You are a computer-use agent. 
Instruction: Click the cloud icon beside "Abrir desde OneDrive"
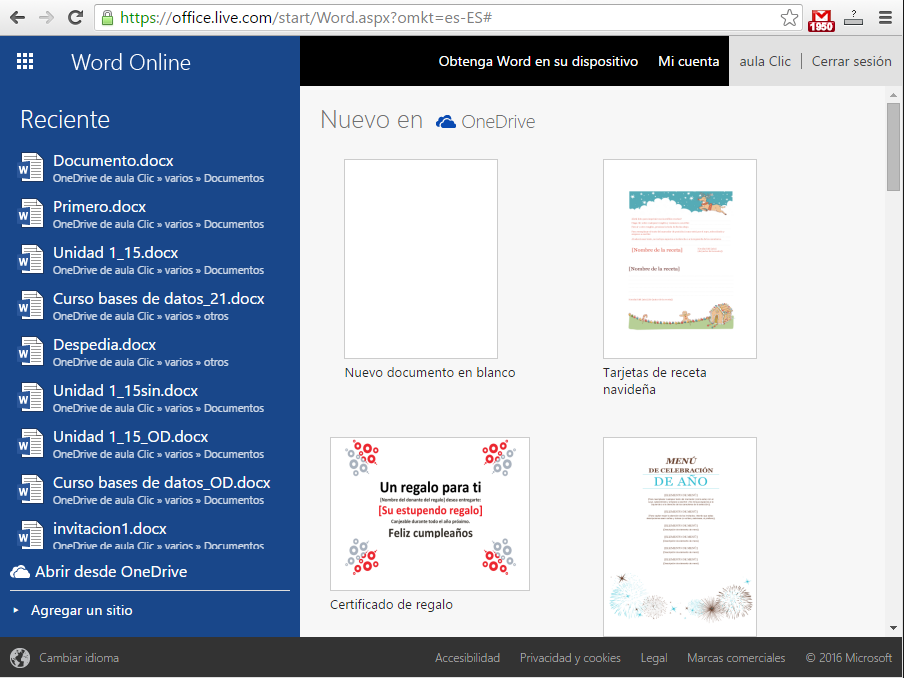point(21,571)
